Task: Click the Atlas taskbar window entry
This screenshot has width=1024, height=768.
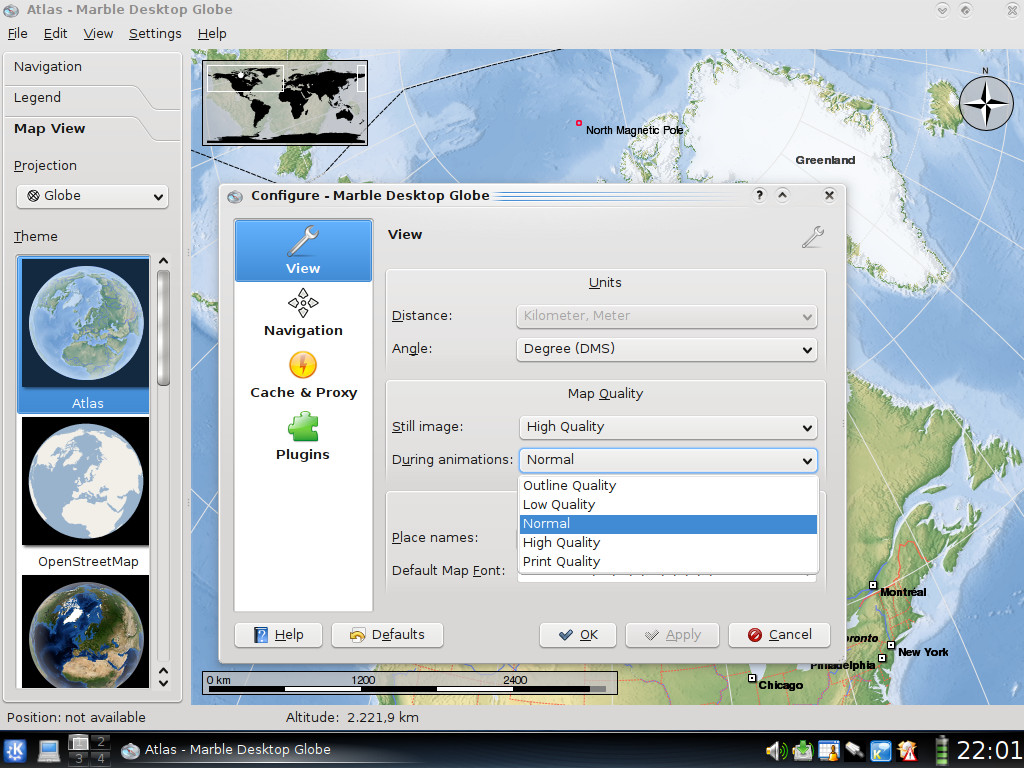Action: [x=227, y=750]
